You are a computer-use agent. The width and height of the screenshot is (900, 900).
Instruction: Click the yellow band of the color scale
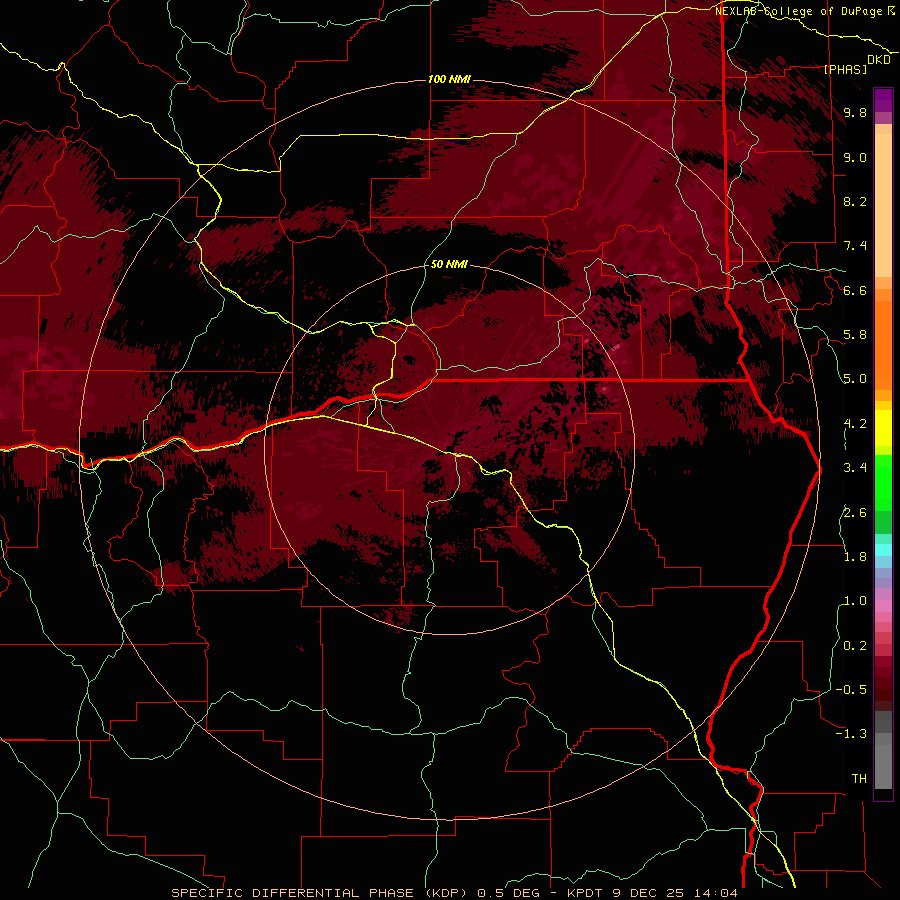pyautogui.click(x=883, y=428)
